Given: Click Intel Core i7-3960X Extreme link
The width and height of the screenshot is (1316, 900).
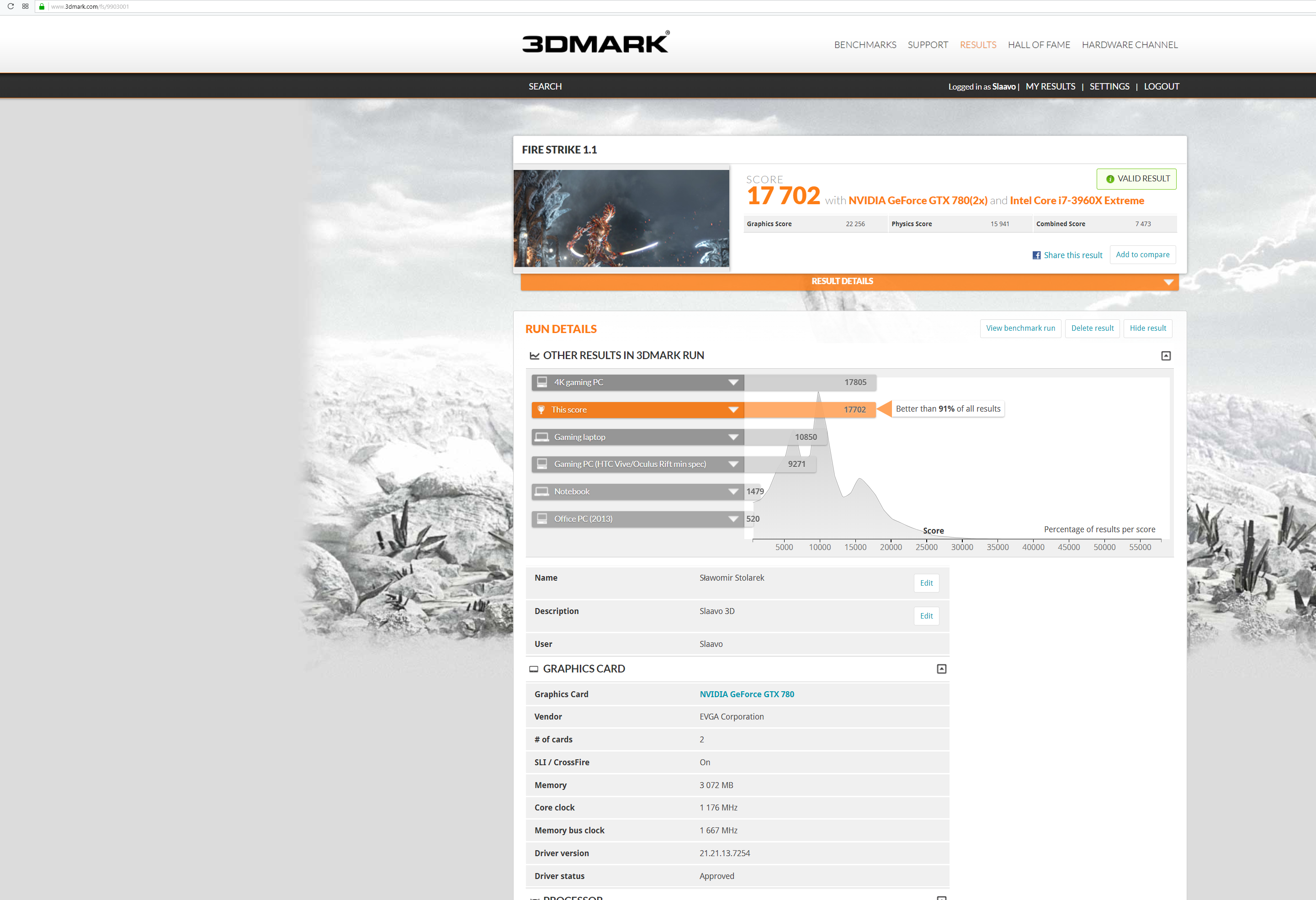Looking at the screenshot, I should pyautogui.click(x=1077, y=201).
